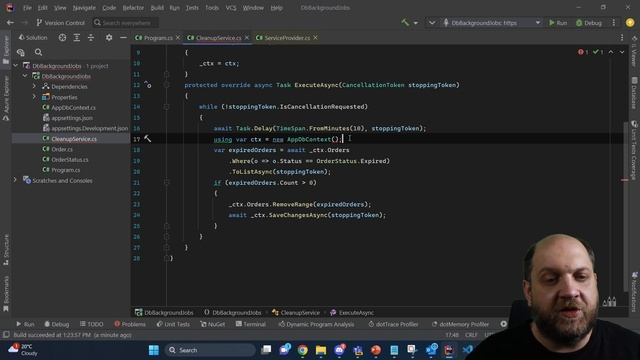Hide the Solution explorer panel
Viewport: 640px width, 360px height.
(x=123, y=38)
